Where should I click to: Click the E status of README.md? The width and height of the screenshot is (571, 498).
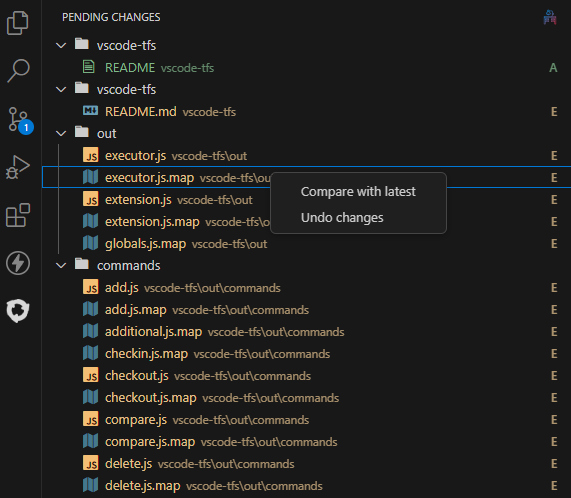[554, 112]
